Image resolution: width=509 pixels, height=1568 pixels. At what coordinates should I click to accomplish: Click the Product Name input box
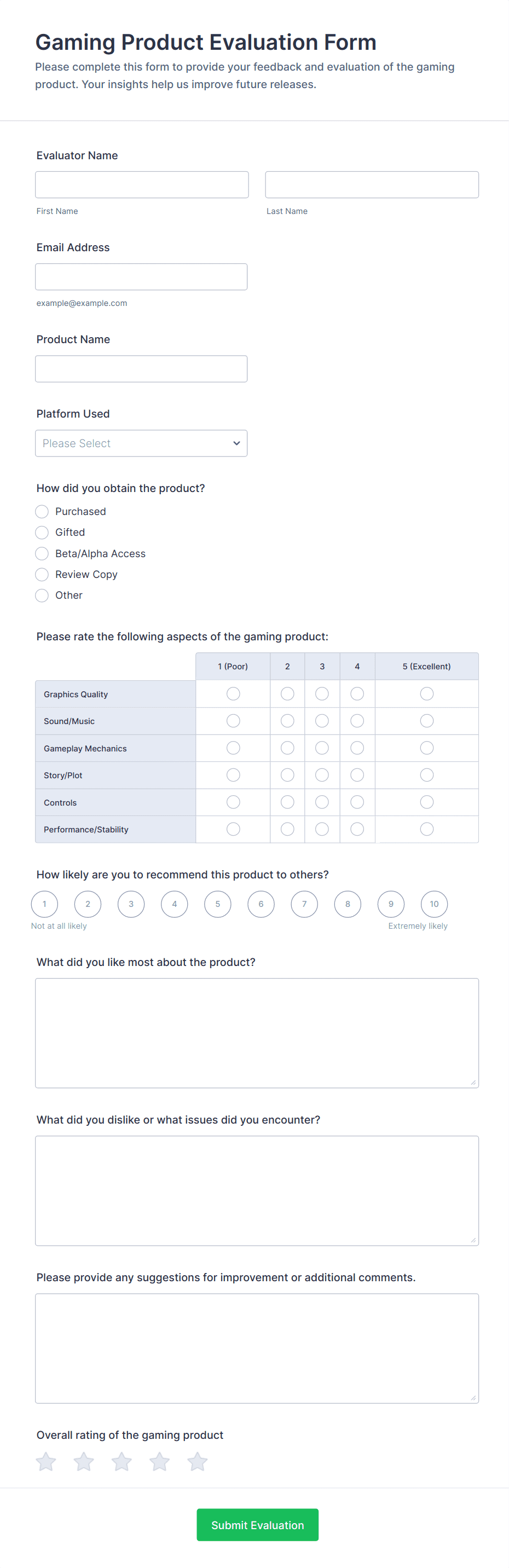[x=141, y=369]
